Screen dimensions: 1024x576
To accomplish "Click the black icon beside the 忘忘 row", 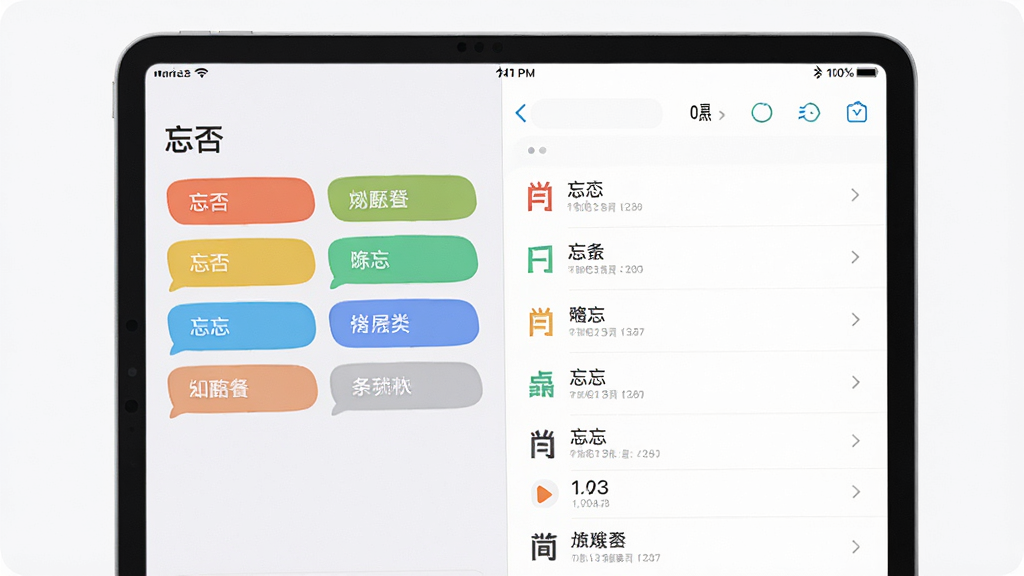I will point(542,444).
